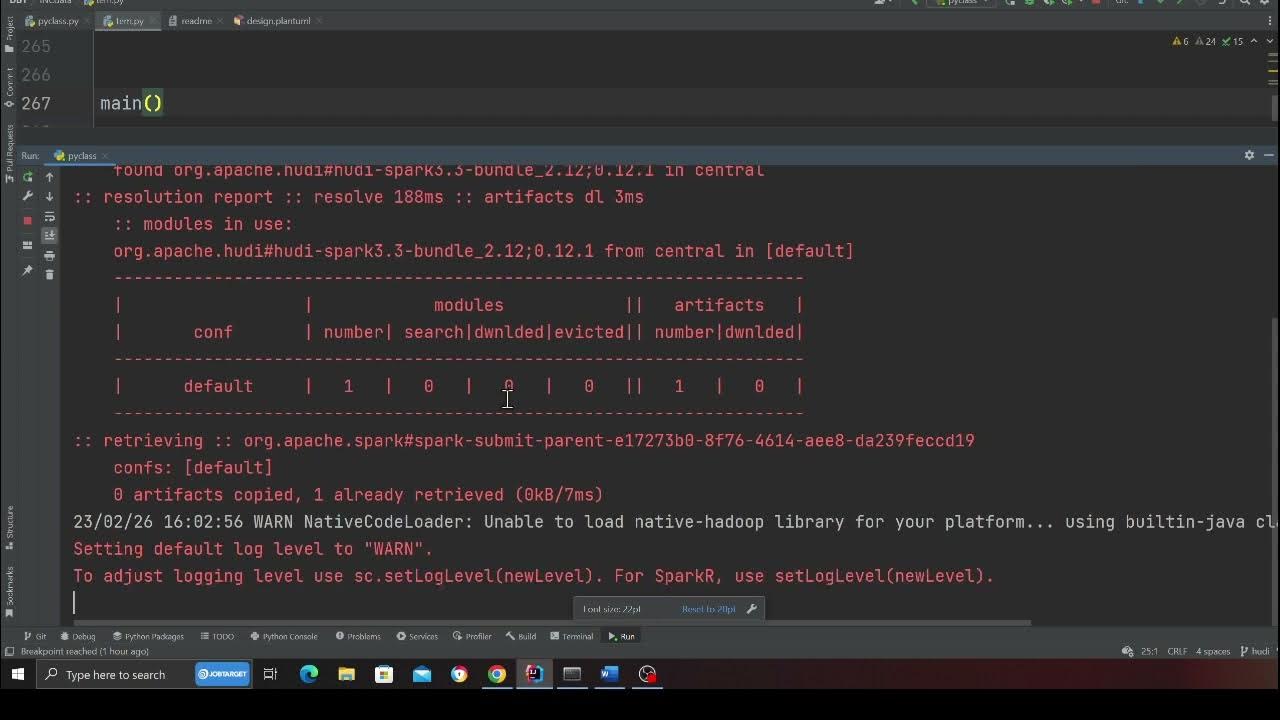Open Microsoft Word from taskbar

coord(609,675)
